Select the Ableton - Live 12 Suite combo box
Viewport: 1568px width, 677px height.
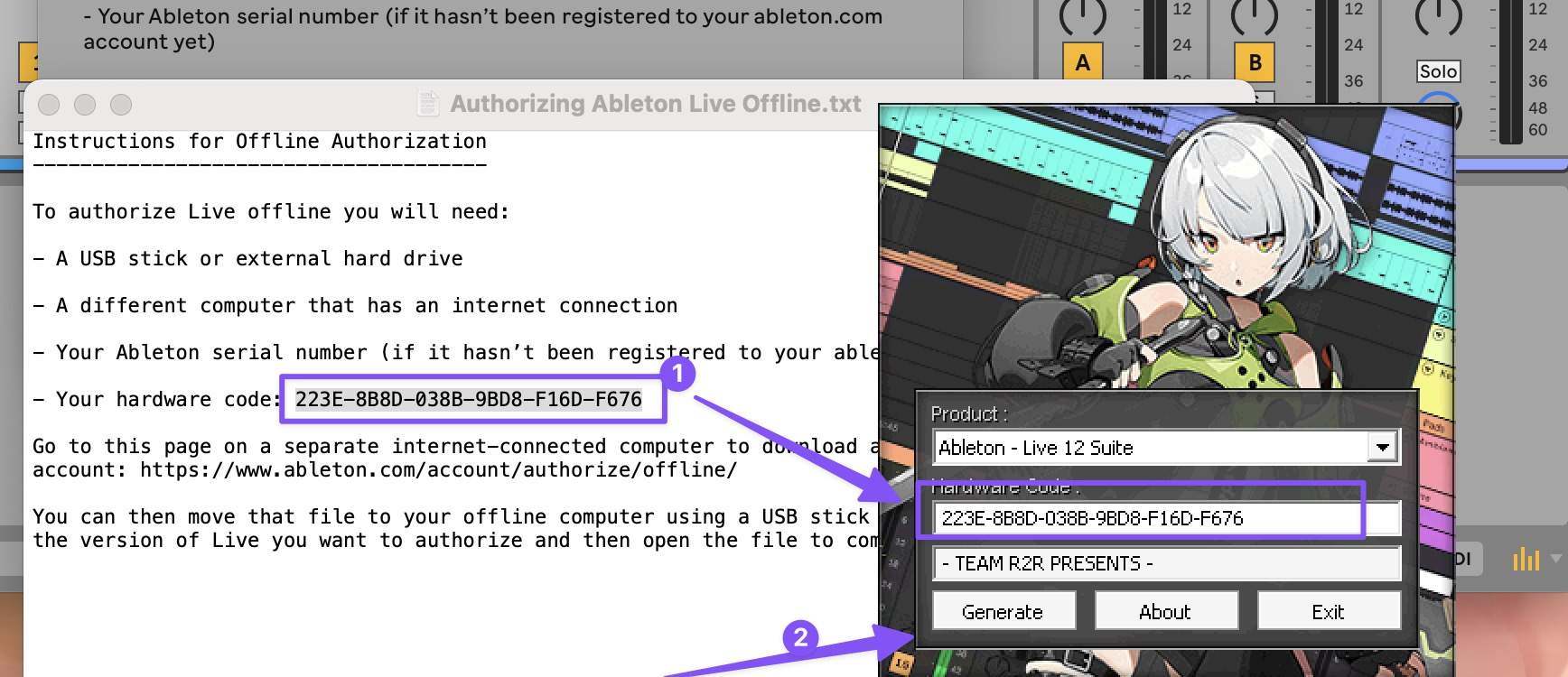[1165, 447]
